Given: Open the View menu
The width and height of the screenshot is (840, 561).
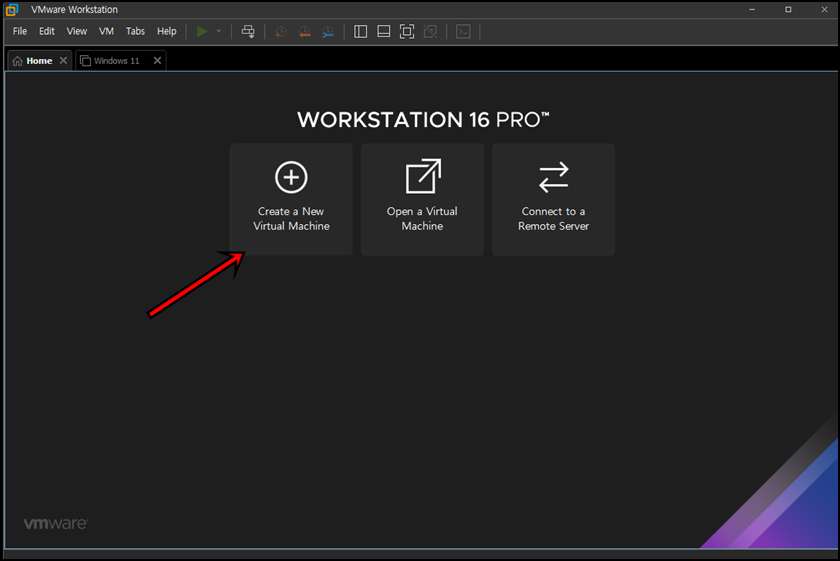Looking at the screenshot, I should pos(77,31).
